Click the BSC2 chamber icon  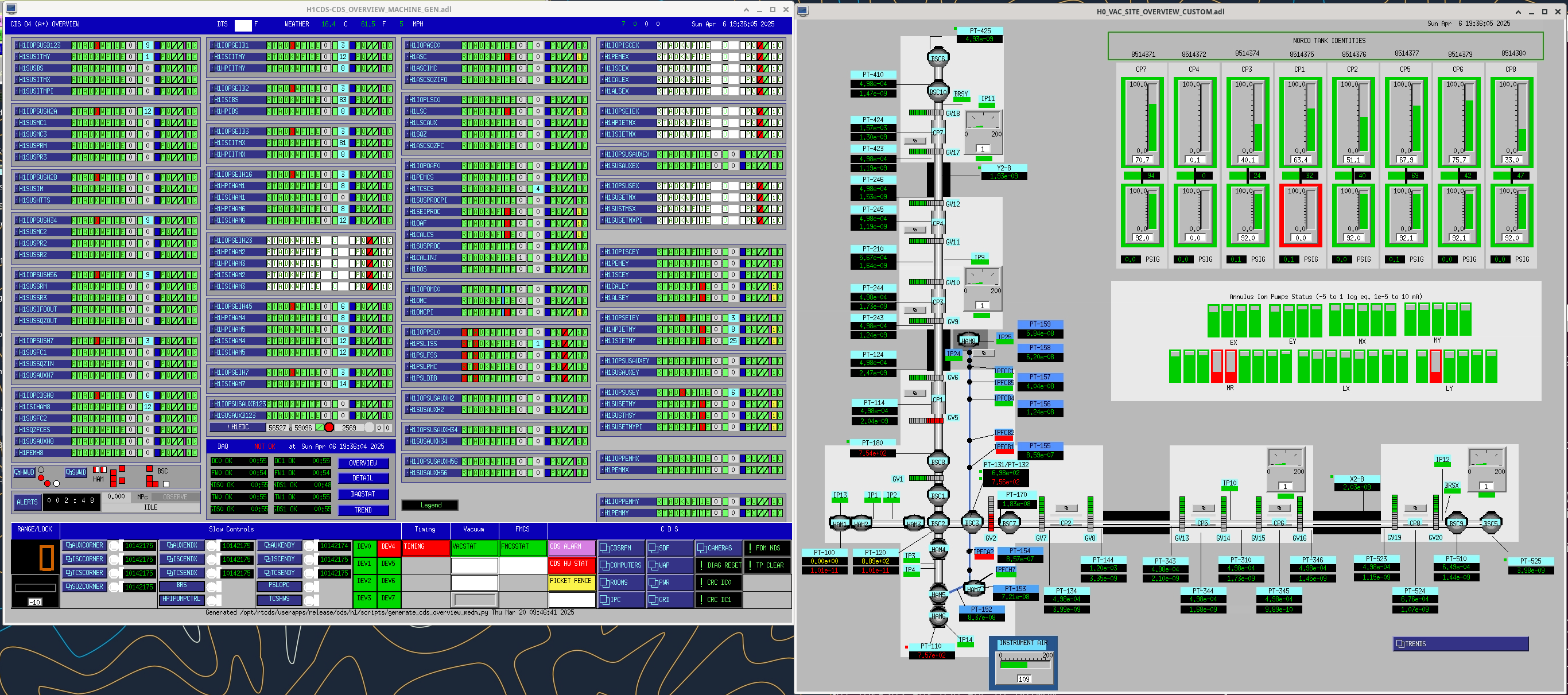pyautogui.click(x=938, y=523)
